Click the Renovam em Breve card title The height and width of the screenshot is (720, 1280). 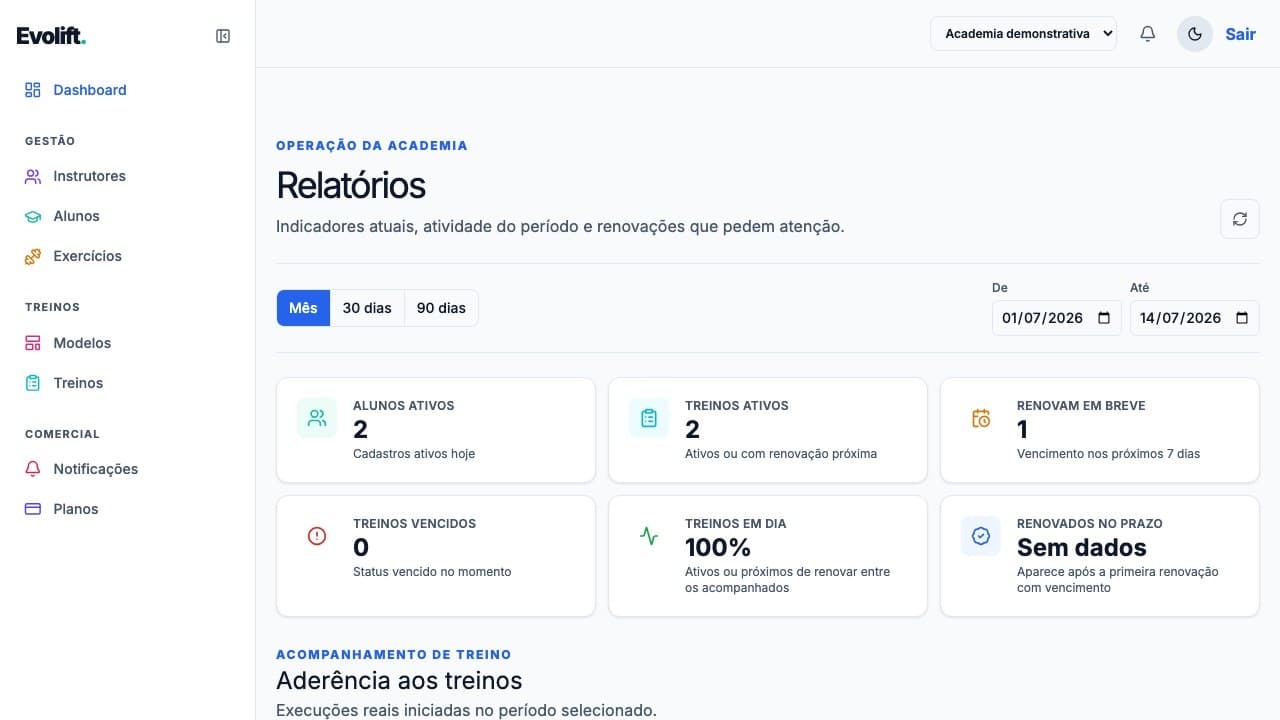[1081, 406]
